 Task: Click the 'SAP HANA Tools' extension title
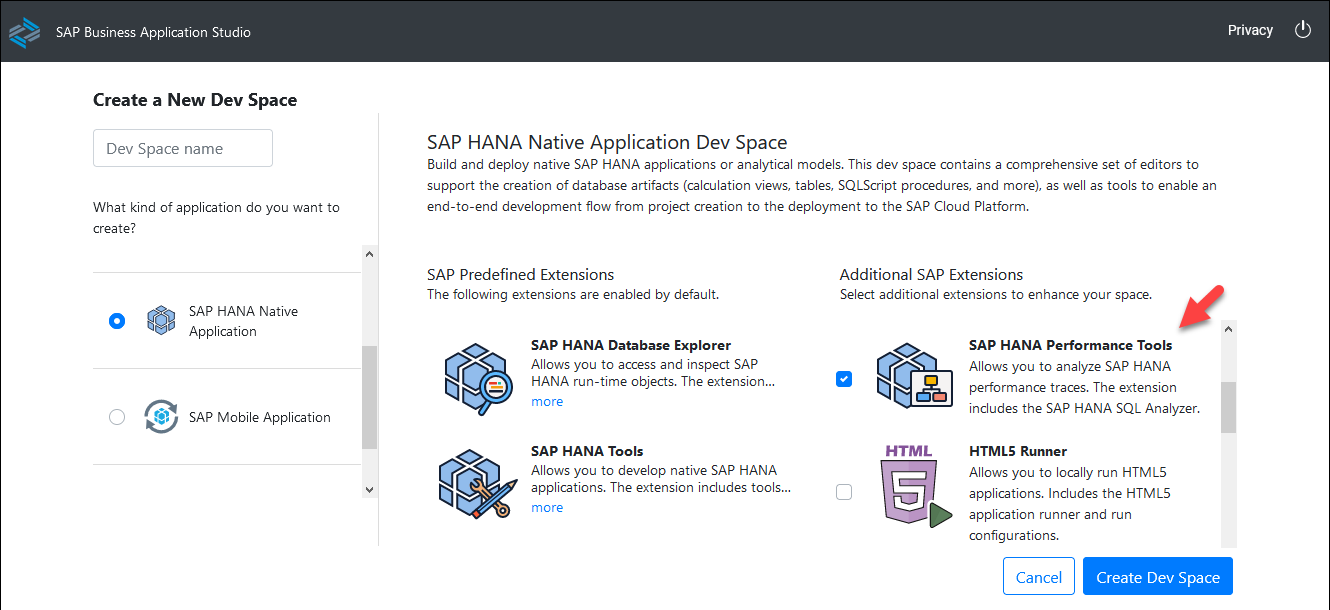tap(587, 451)
